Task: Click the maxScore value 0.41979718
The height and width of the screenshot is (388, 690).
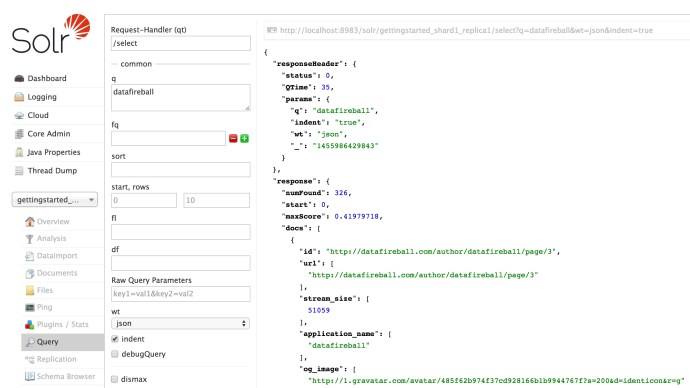Action: click(x=356, y=216)
